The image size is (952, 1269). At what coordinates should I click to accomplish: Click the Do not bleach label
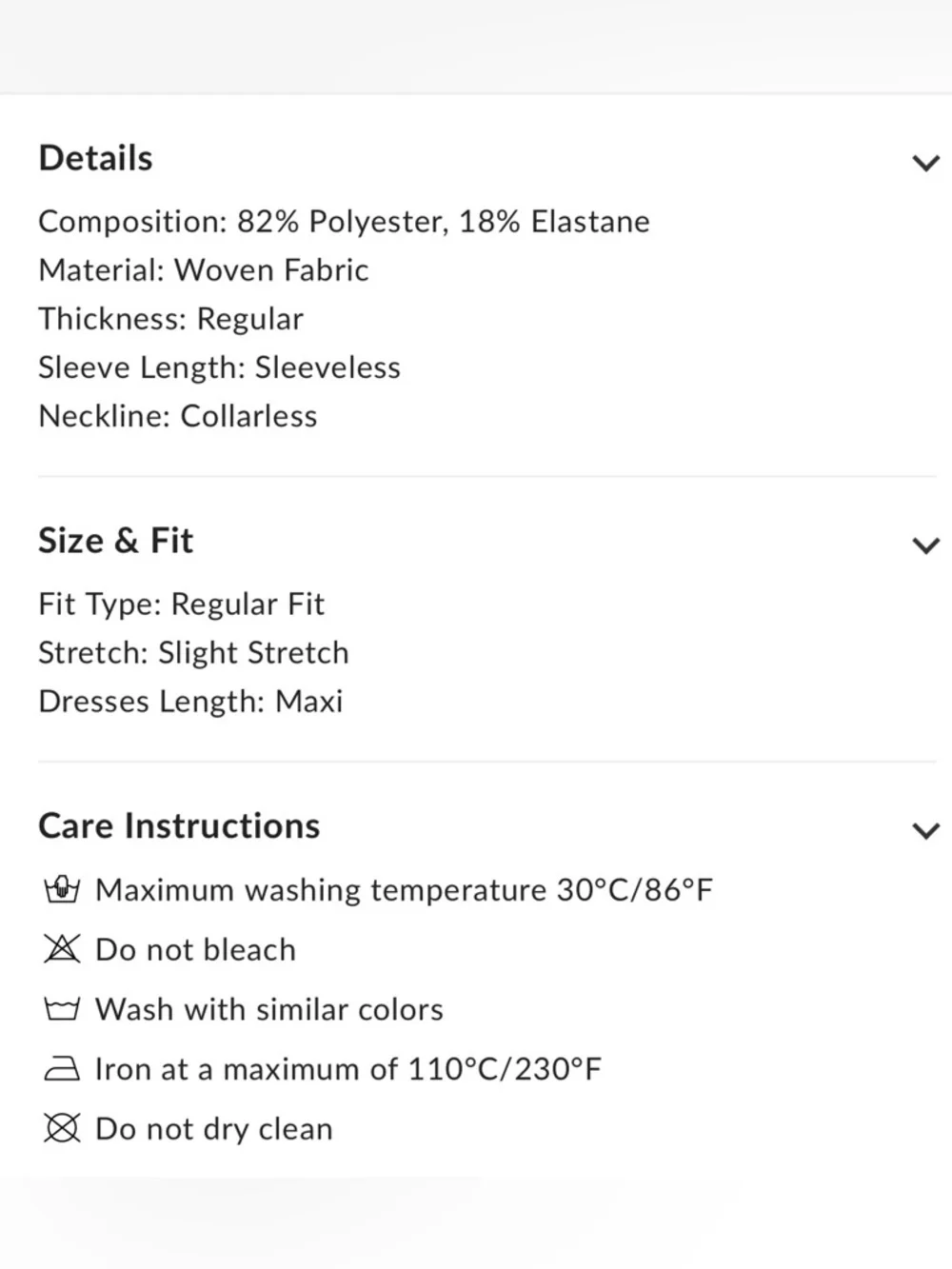tap(195, 950)
